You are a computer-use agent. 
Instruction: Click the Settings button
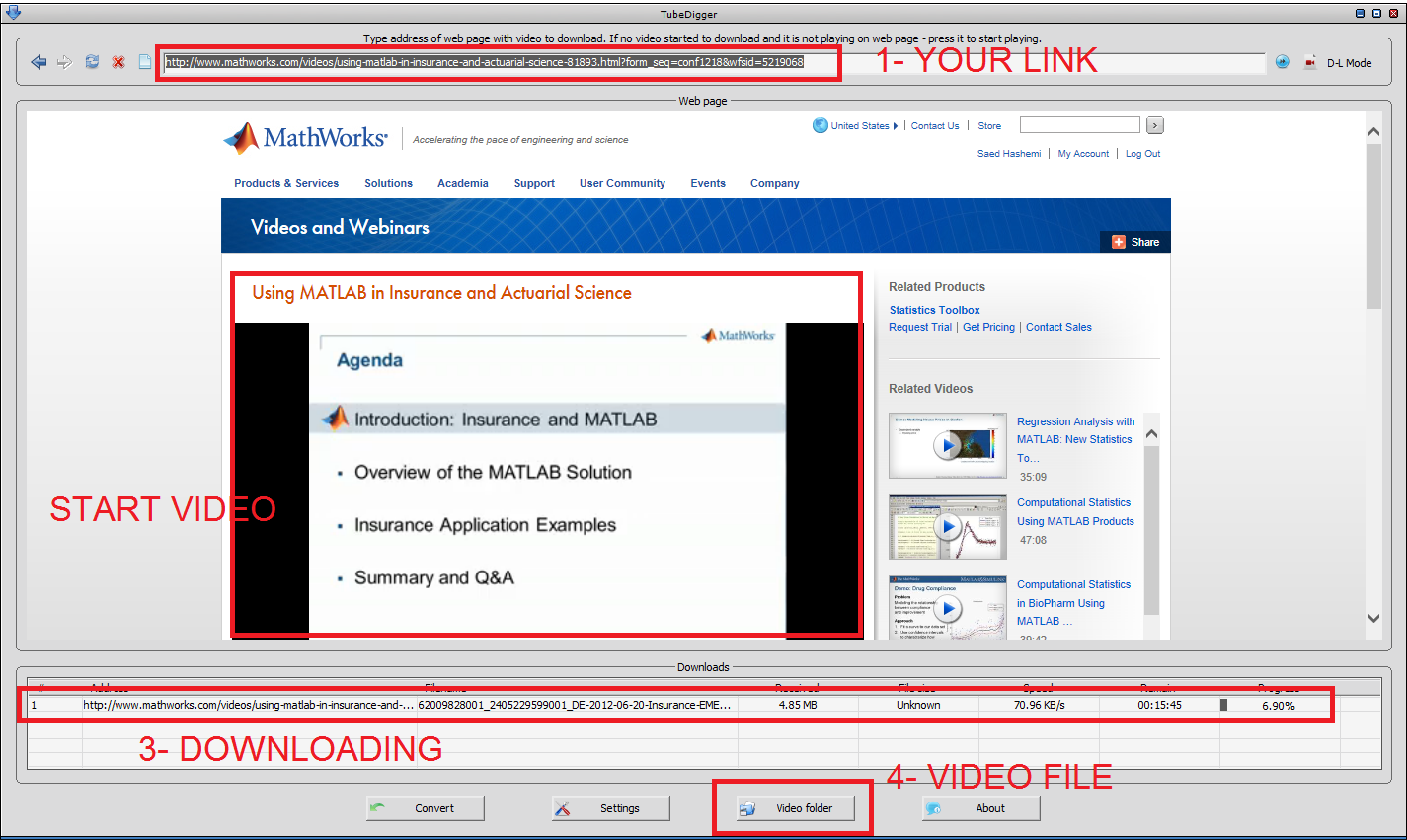tap(610, 808)
